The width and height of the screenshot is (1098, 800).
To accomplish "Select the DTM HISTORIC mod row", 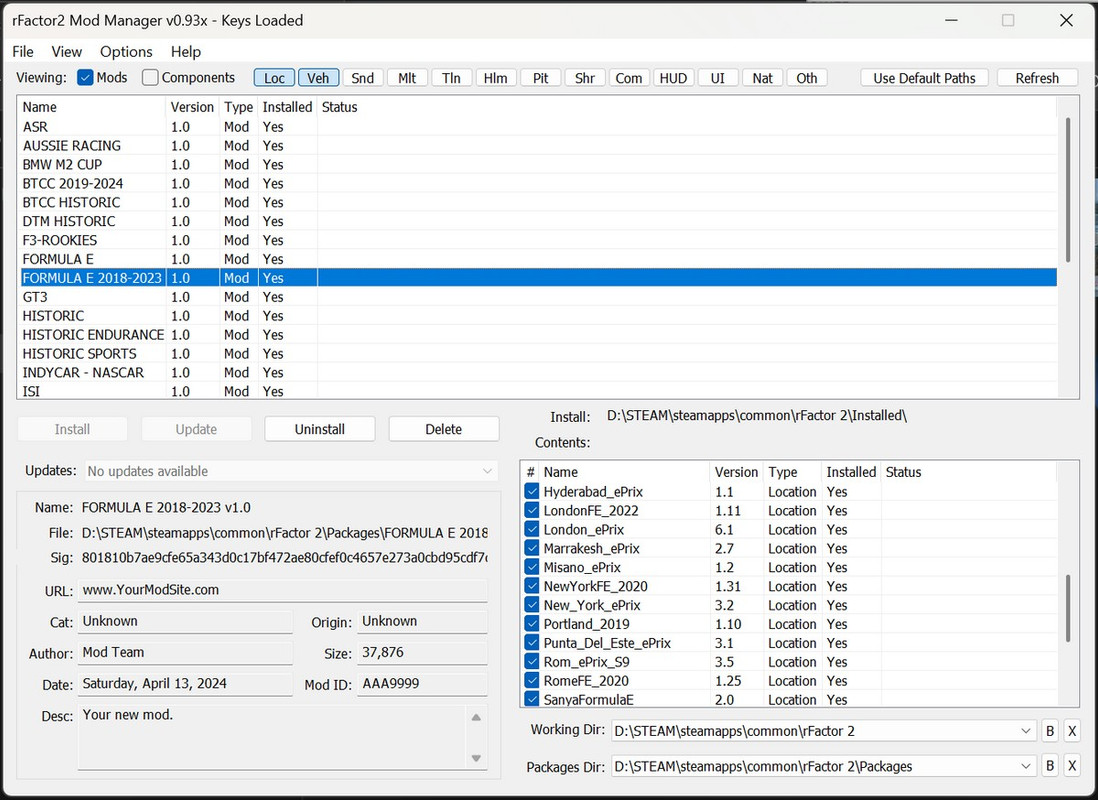I will pyautogui.click(x=538, y=221).
